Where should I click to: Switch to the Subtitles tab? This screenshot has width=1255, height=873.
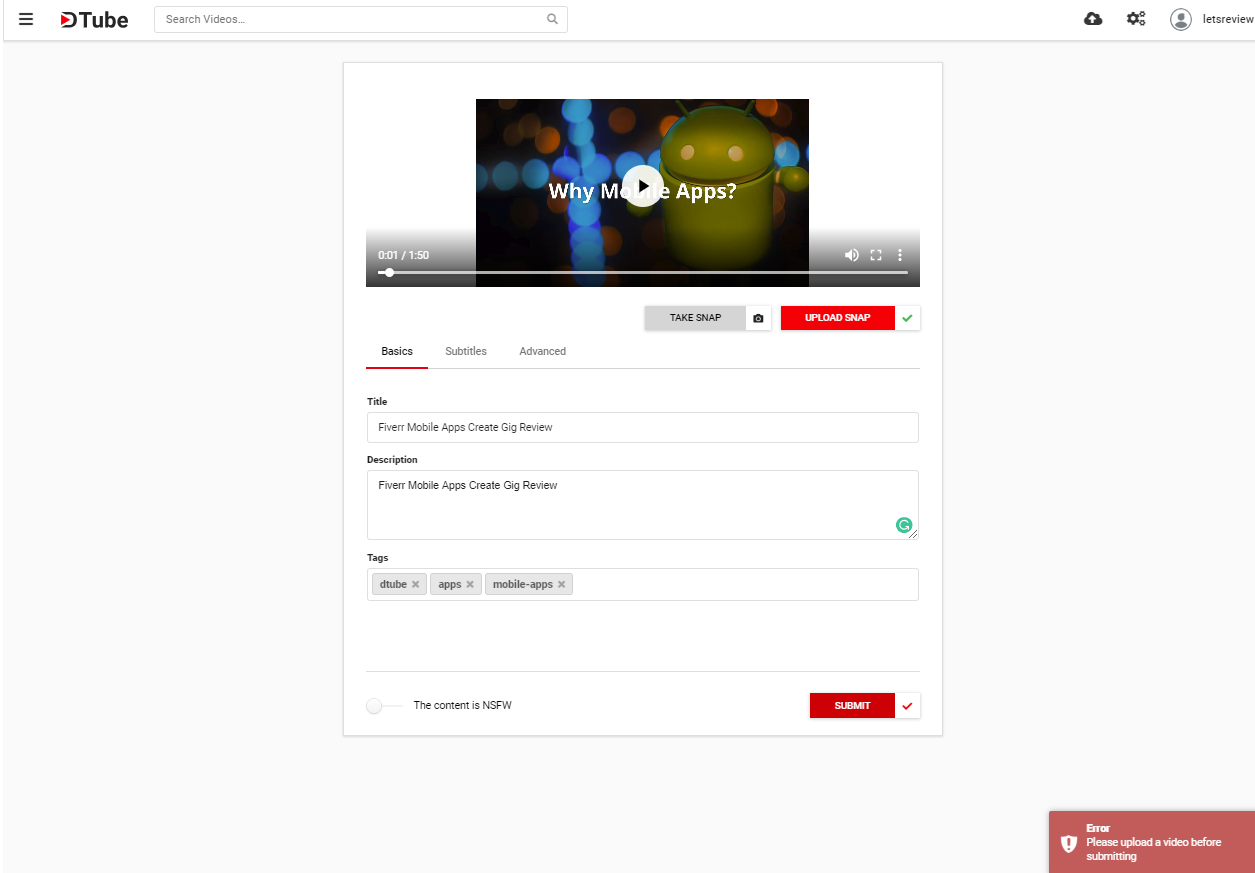pos(466,351)
